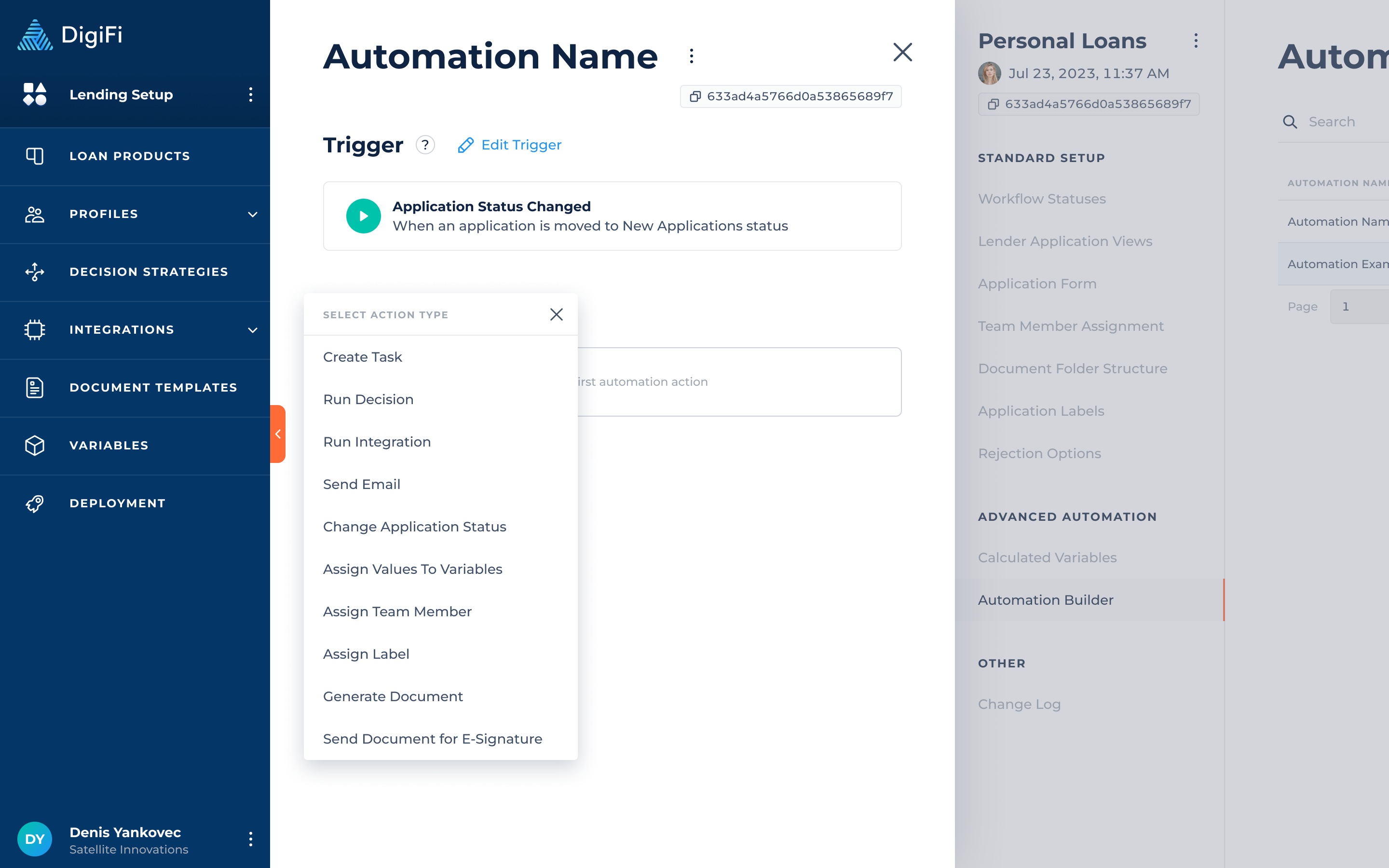Viewport: 1389px width, 868px height.
Task: Expand the Integrations menu chevron
Action: click(x=253, y=330)
